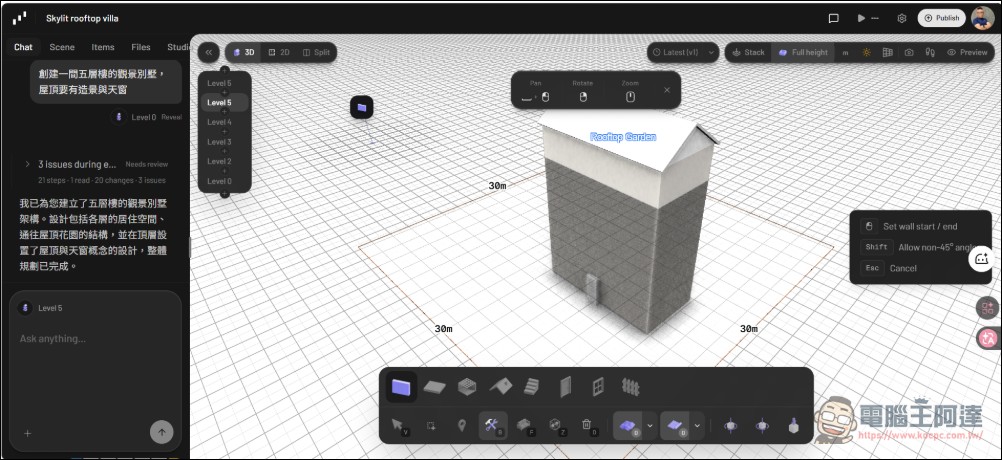Image resolution: width=1002 pixels, height=460 pixels.
Task: Select the Wall build tool
Action: tap(401, 387)
